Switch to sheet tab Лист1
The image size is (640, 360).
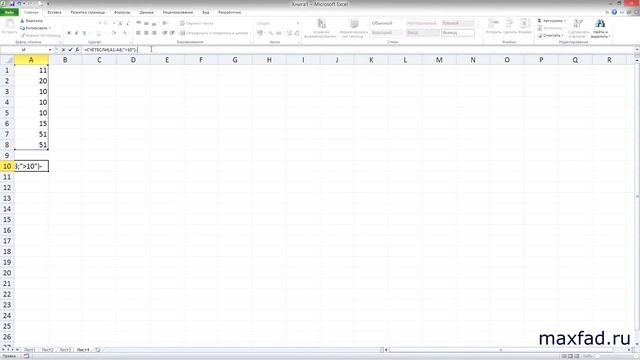coord(29,350)
